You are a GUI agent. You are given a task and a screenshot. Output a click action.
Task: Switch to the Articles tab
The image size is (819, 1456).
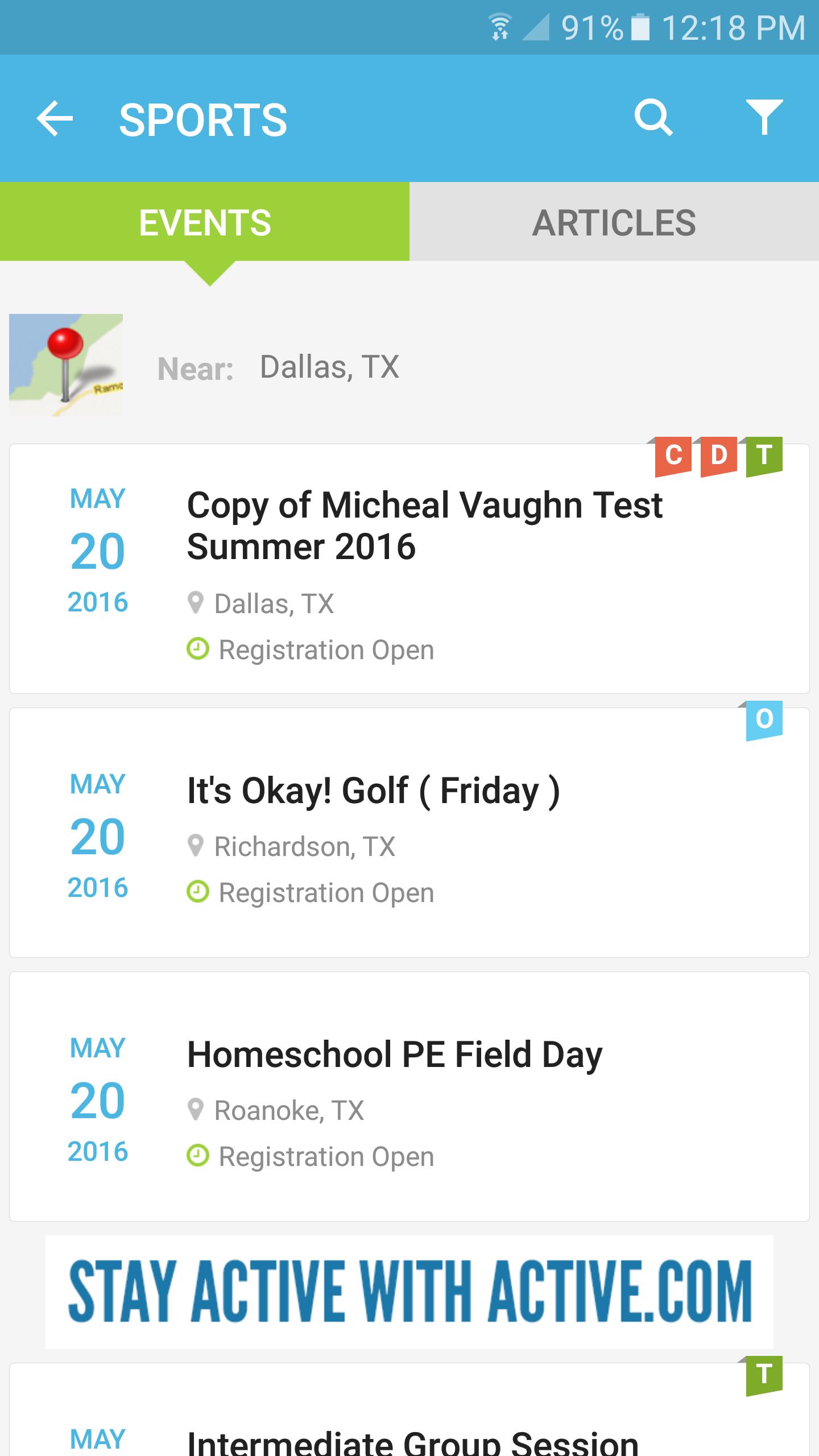click(x=614, y=222)
